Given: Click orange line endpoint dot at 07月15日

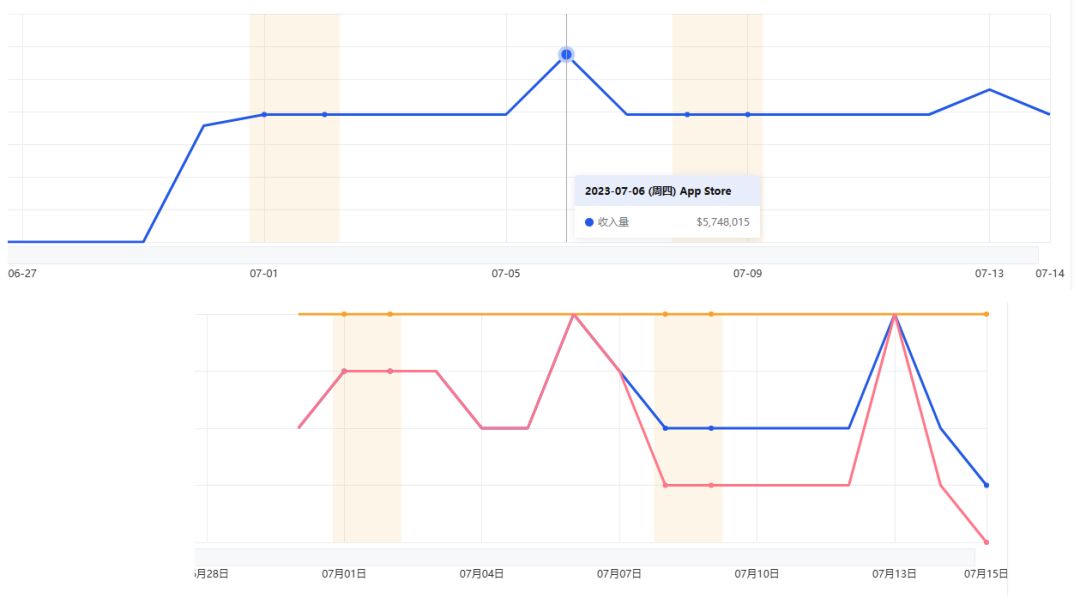Looking at the screenshot, I should point(986,314).
